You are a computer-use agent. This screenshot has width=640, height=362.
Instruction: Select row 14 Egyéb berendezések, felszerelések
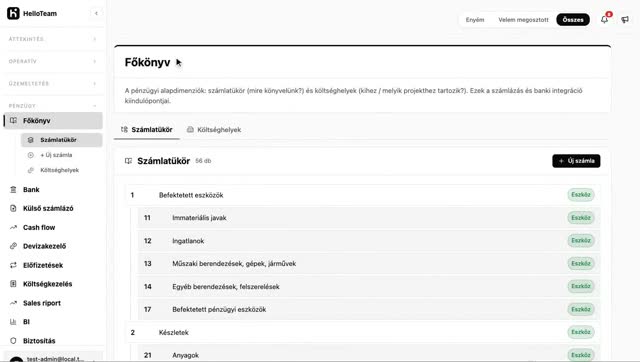click(369, 286)
